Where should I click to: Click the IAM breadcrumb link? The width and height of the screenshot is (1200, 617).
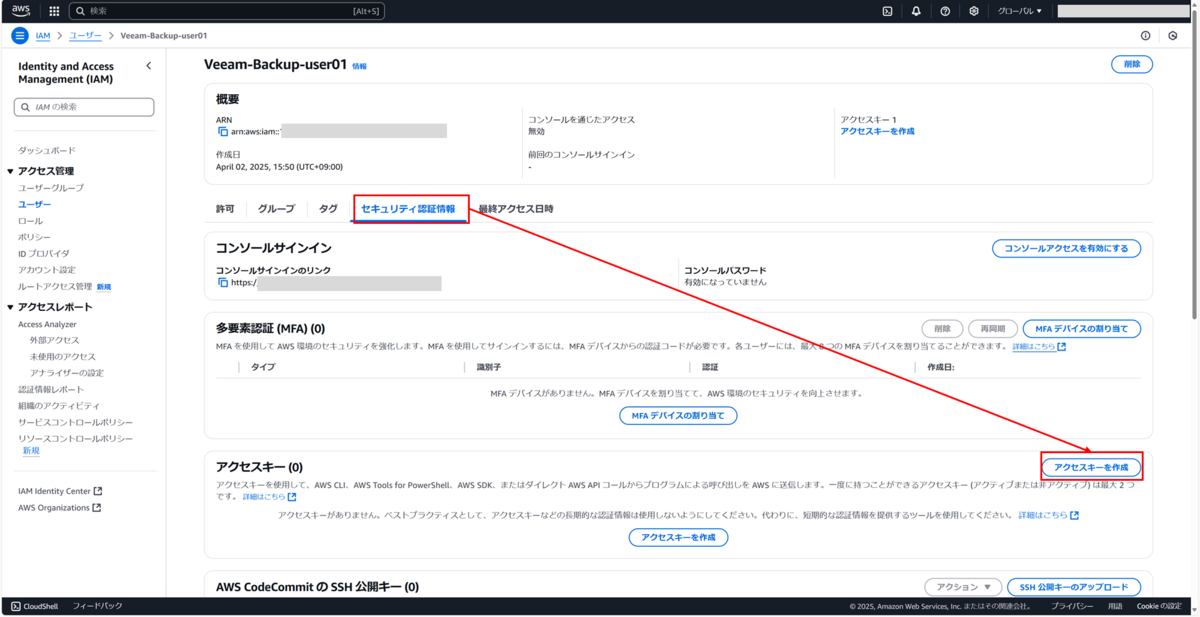pos(43,35)
